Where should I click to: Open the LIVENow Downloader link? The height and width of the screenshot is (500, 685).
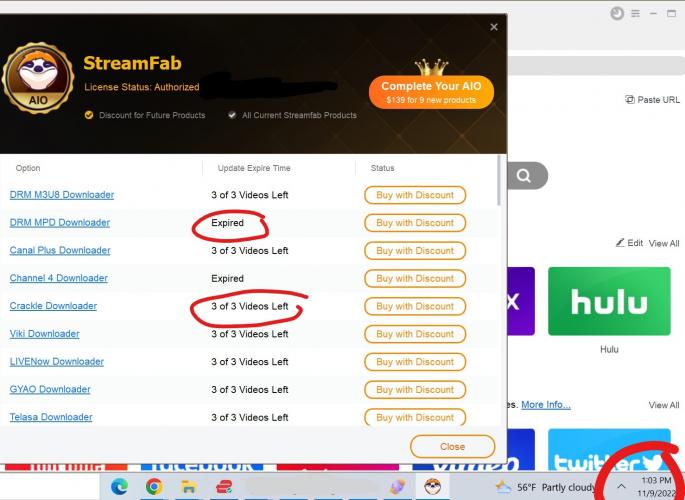pyautogui.click(x=57, y=362)
